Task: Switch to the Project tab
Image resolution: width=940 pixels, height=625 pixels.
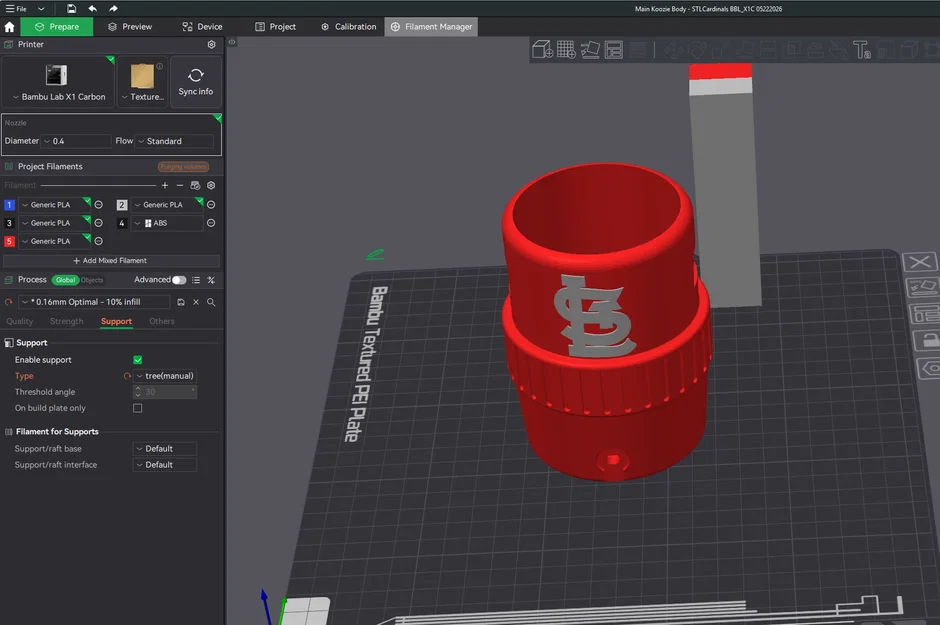Action: [x=276, y=27]
